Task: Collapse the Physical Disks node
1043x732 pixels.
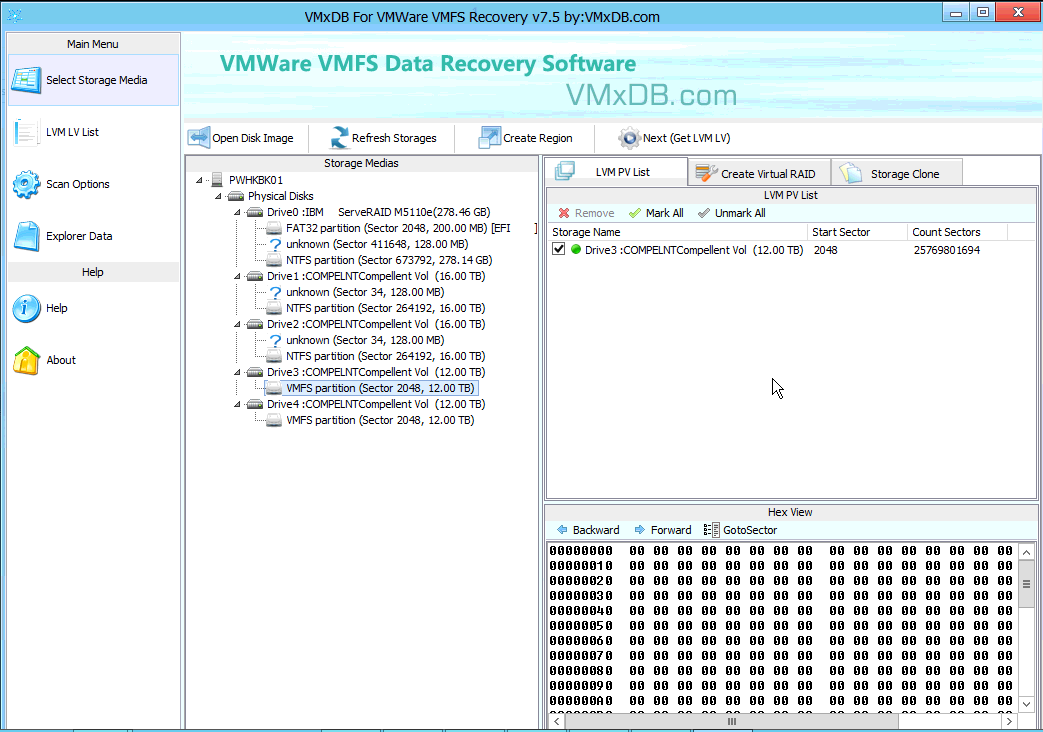Action: [218, 196]
